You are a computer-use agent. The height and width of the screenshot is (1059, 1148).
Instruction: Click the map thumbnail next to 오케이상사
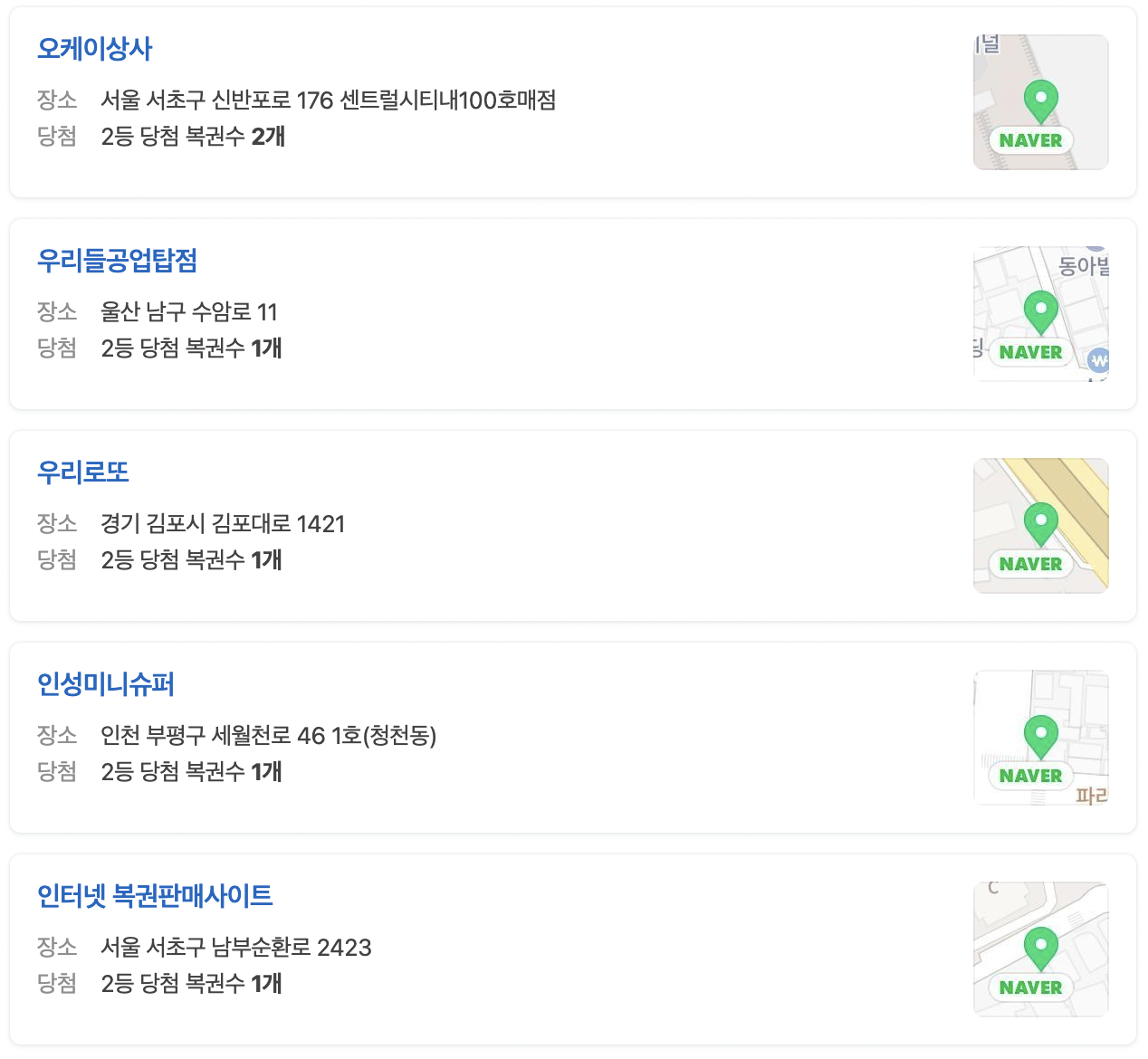(1040, 101)
